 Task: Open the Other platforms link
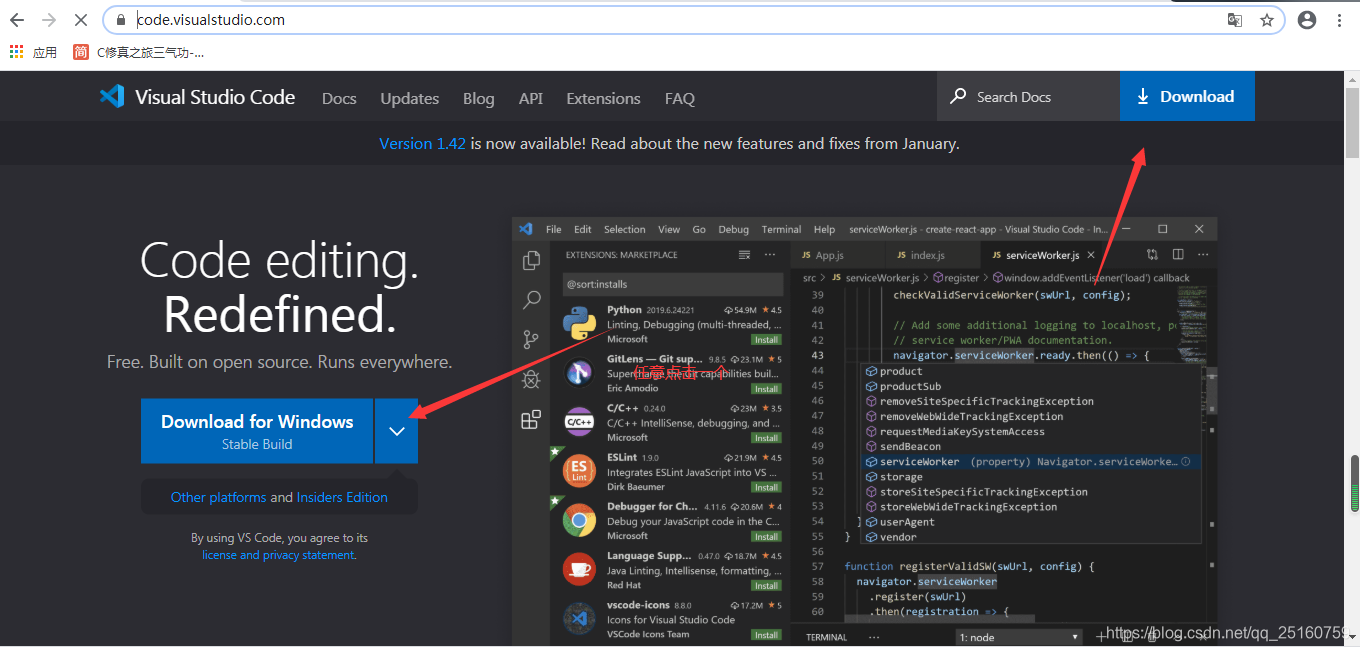pos(218,497)
